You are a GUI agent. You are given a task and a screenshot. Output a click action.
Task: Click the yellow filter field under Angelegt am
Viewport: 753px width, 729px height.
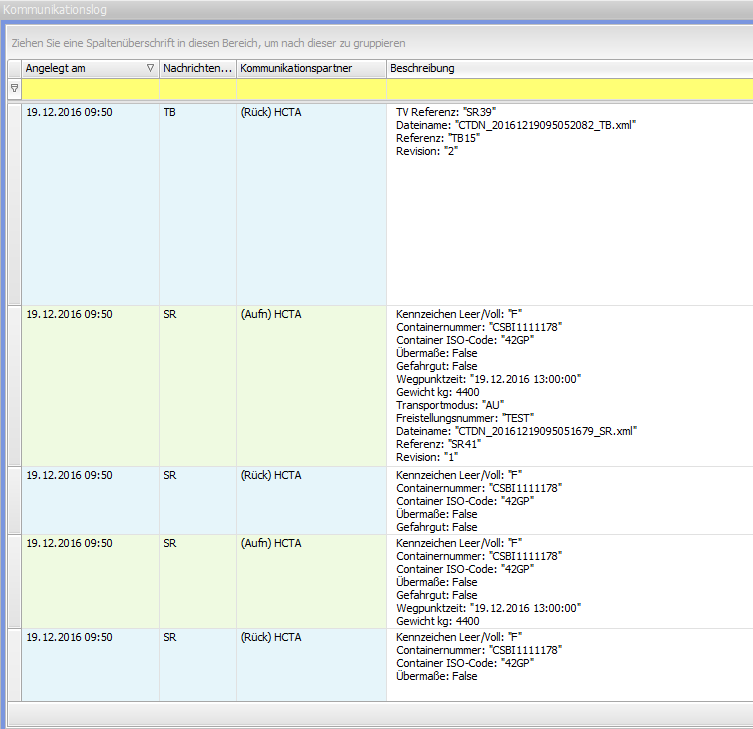[90, 89]
